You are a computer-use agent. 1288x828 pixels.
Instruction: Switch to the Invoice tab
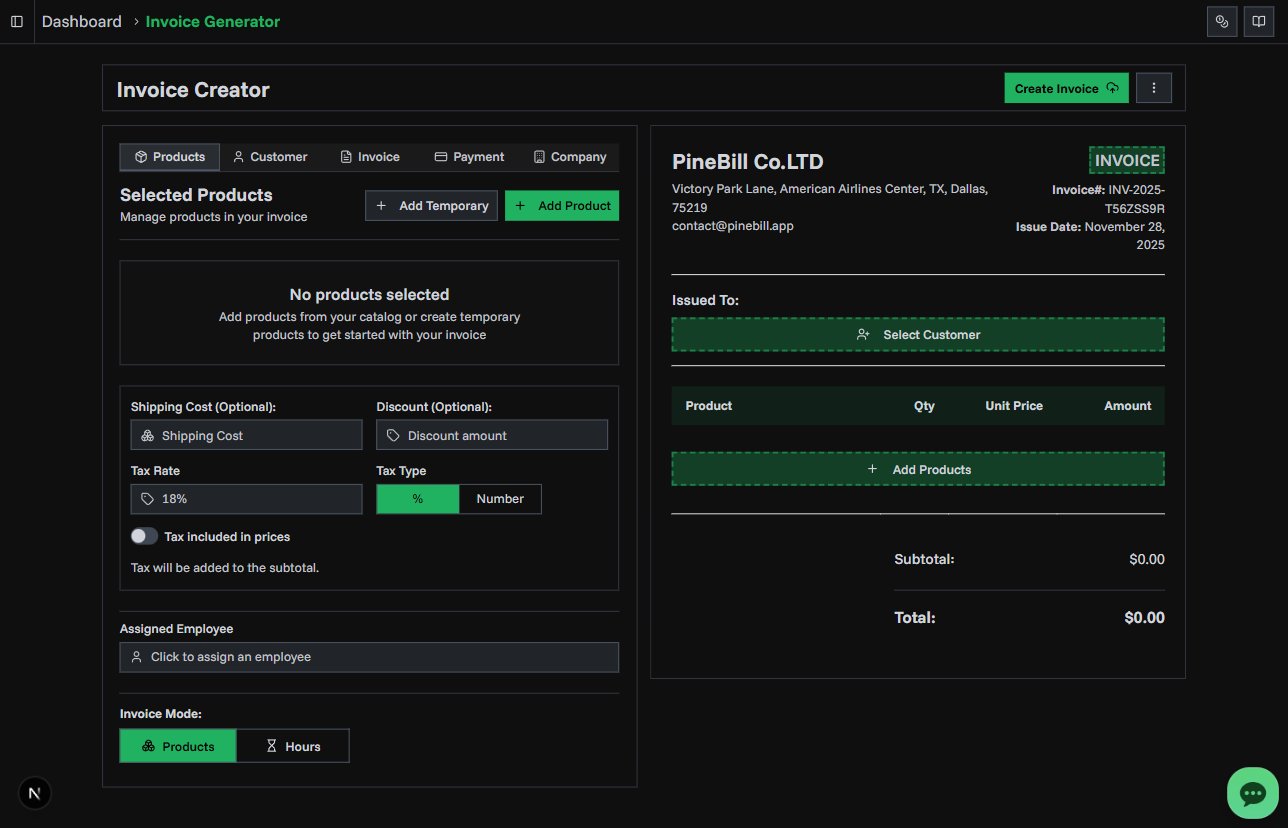click(x=370, y=157)
